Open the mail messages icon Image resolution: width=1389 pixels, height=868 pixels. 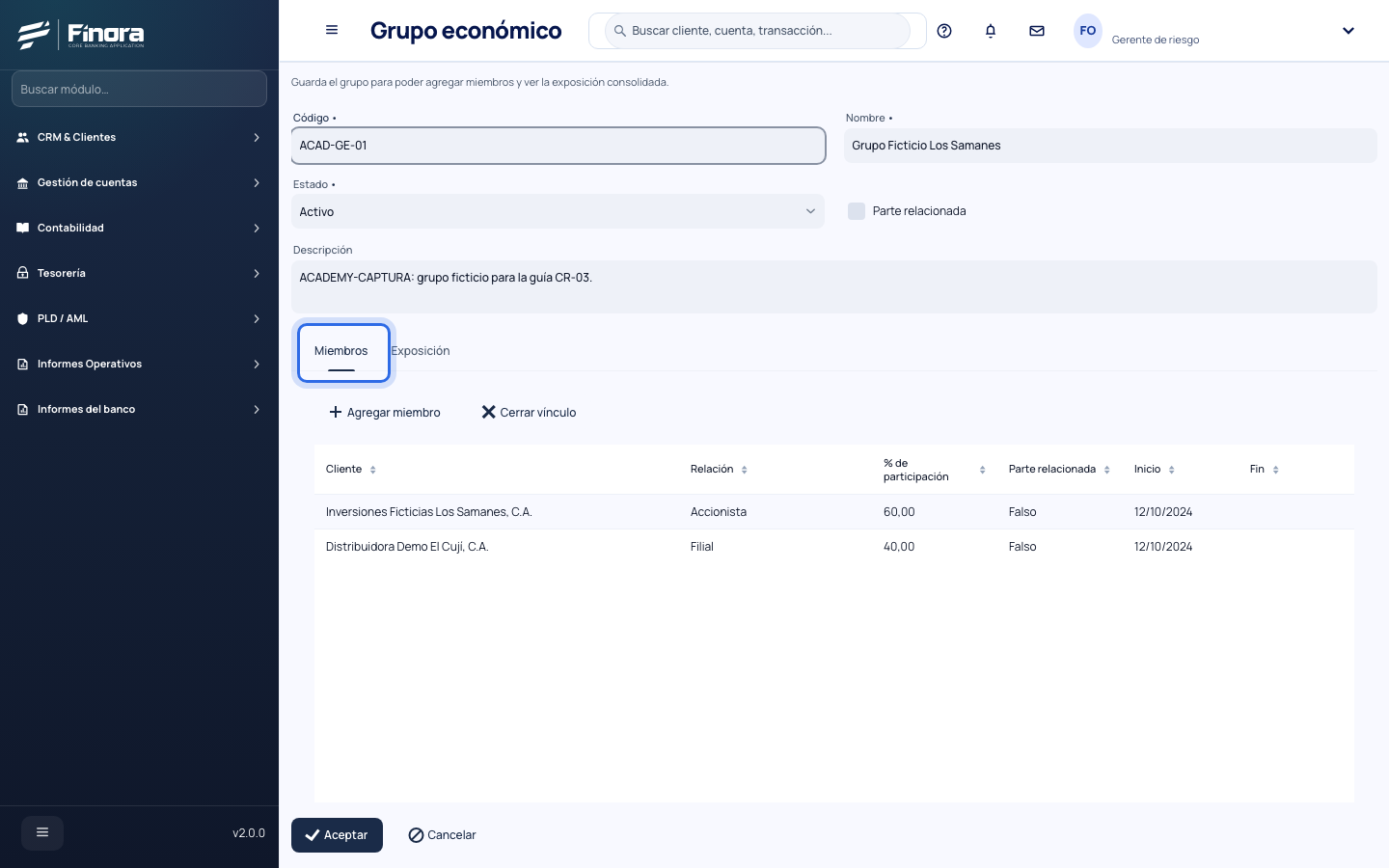1037,31
